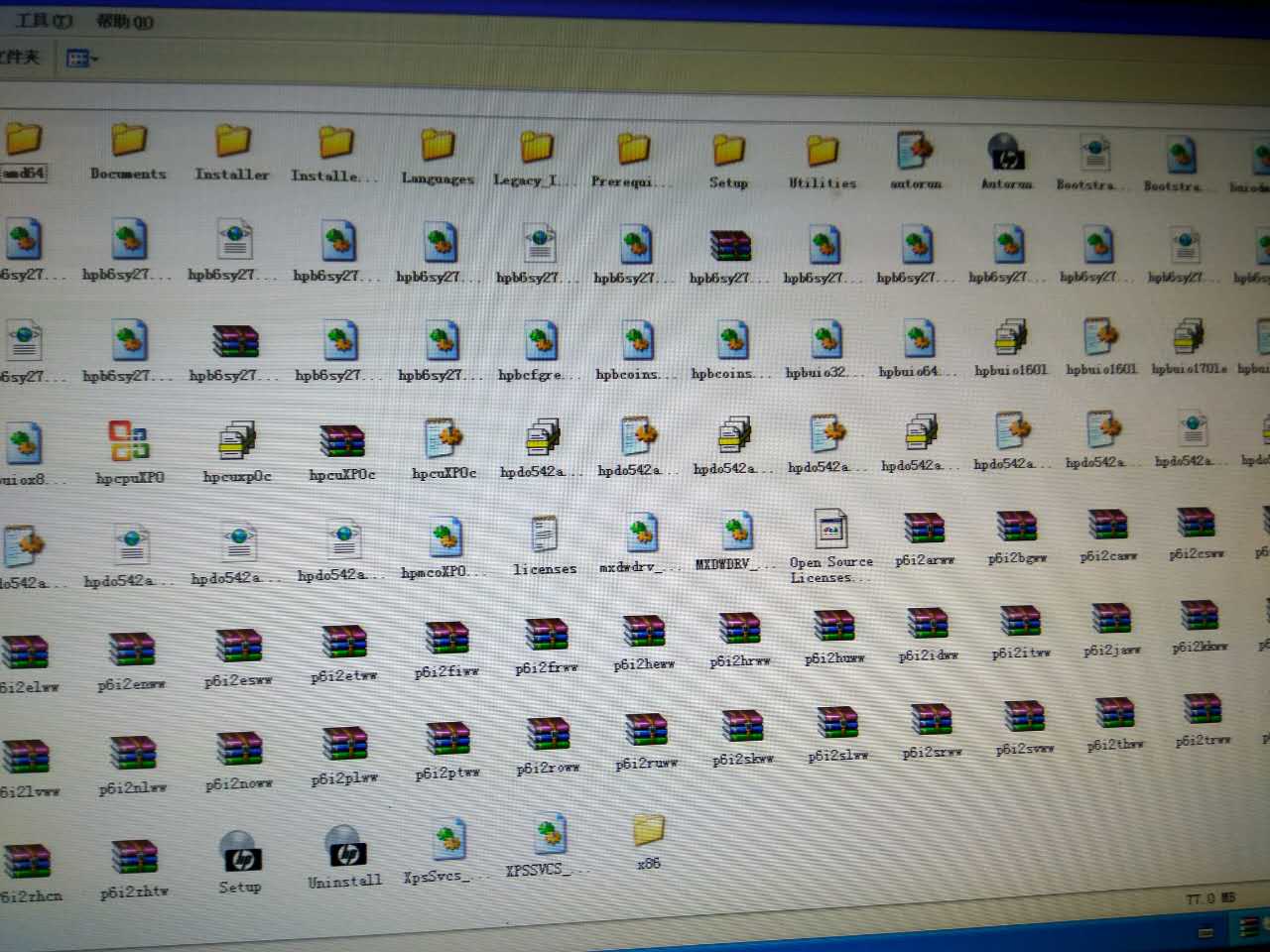Viewport: 1270px width, 952px height.
Task: Select the p6i2zhtw archive
Action: tap(134, 860)
